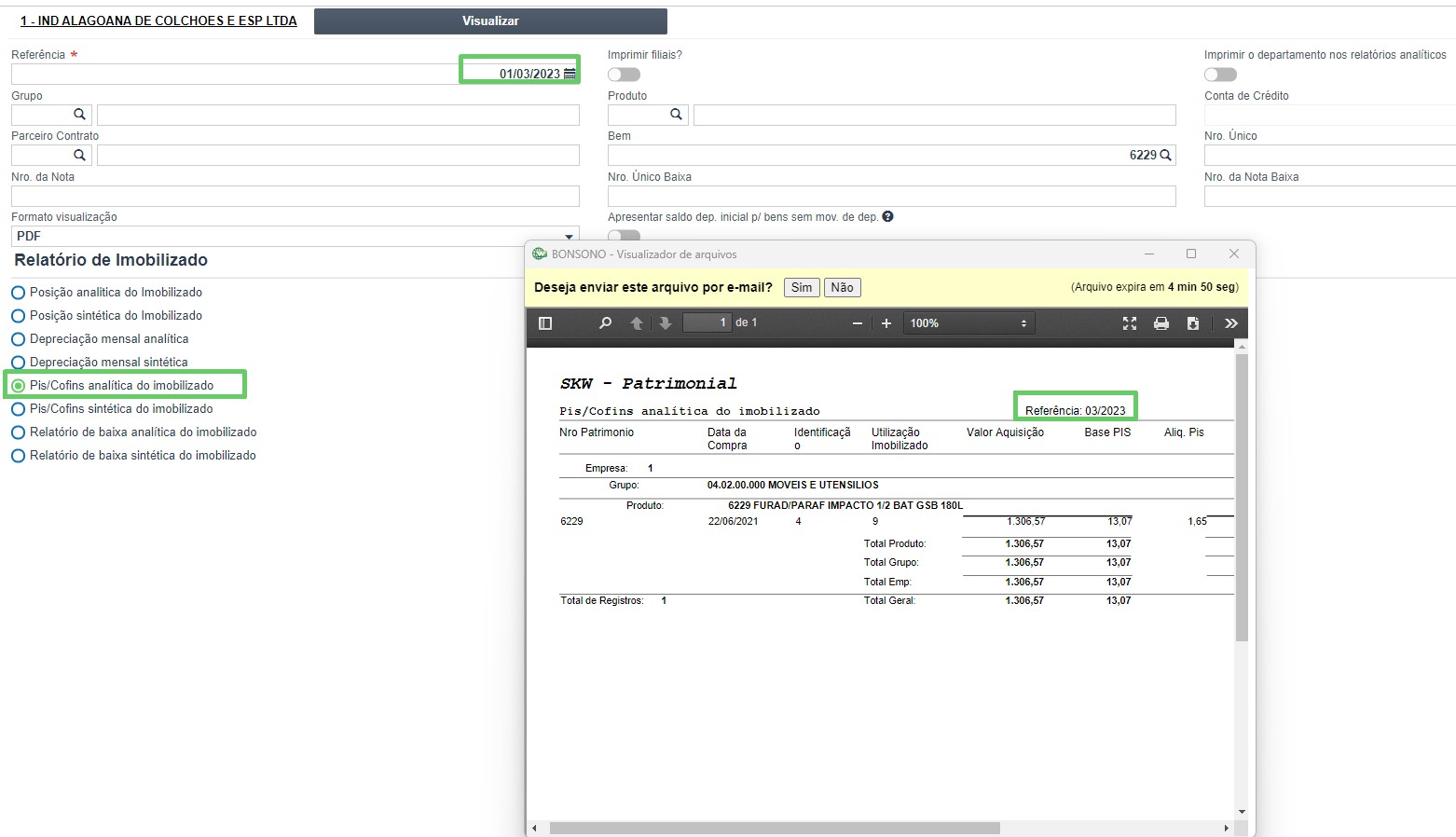Image resolution: width=1456 pixels, height=837 pixels.
Task: Click the 'Total Geral:' label in report
Action: click(889, 600)
